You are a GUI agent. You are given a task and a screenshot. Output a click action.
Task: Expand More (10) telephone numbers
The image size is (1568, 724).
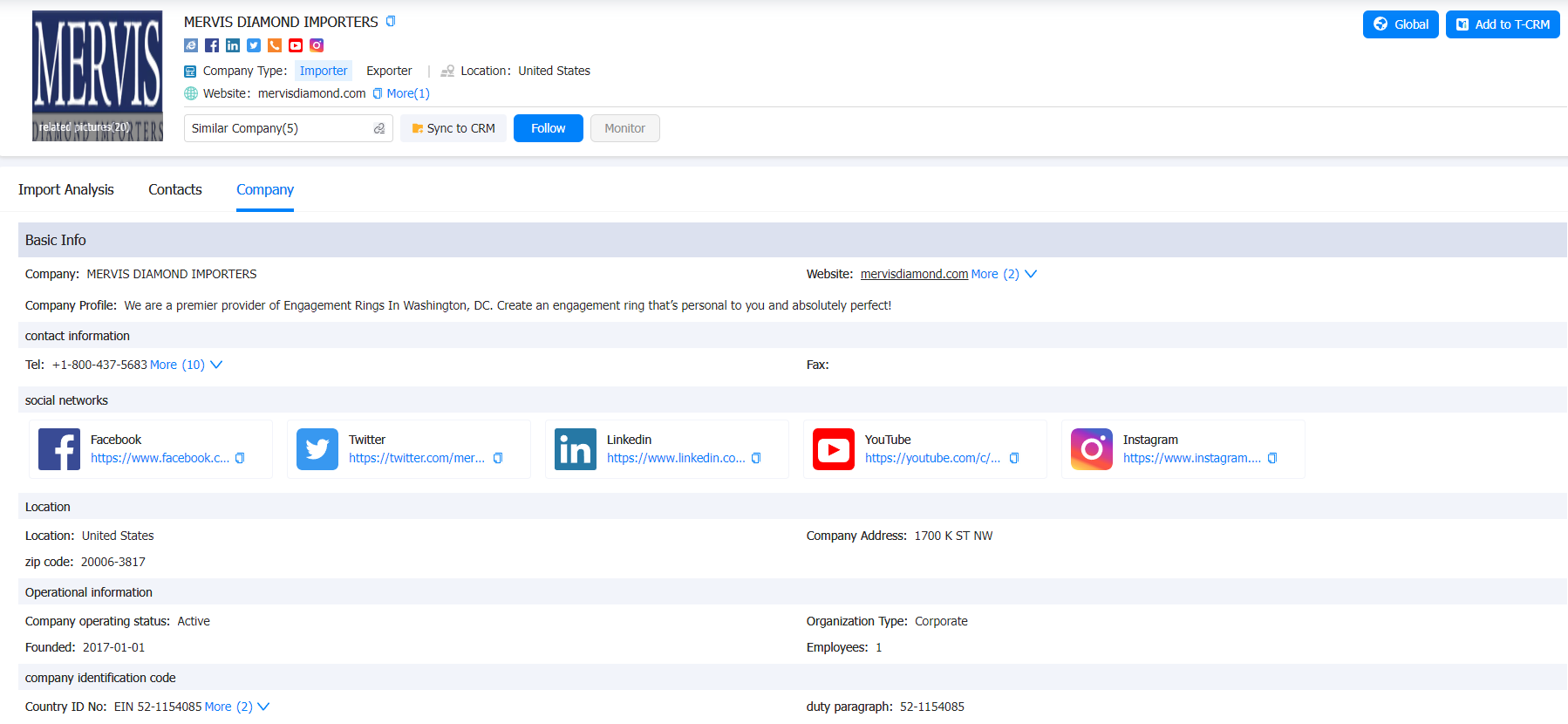click(x=186, y=365)
